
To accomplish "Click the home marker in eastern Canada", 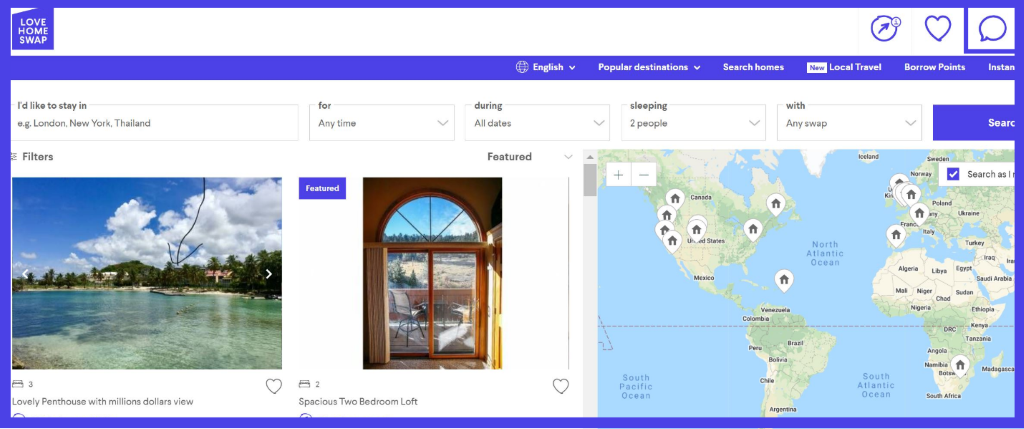I will point(775,204).
